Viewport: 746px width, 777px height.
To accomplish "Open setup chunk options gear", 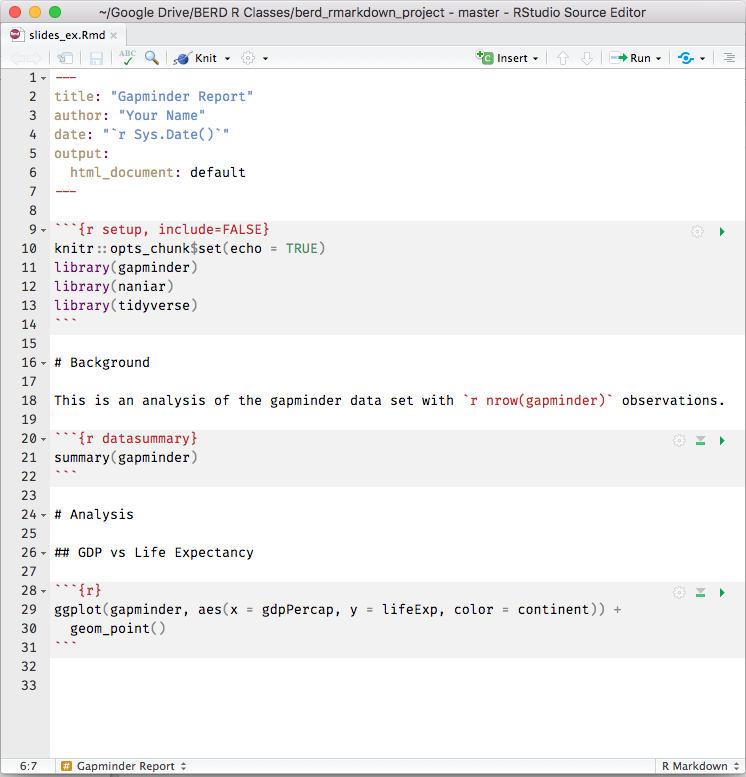I will [x=697, y=231].
